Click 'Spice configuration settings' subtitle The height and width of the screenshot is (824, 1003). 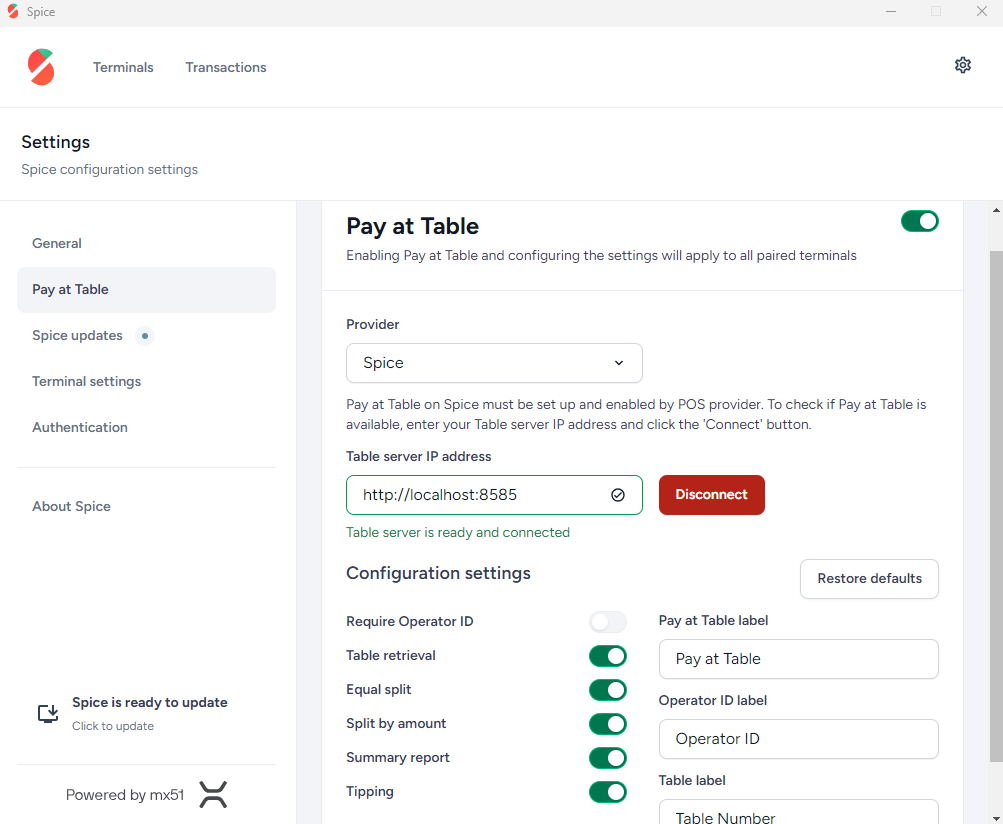(x=109, y=170)
